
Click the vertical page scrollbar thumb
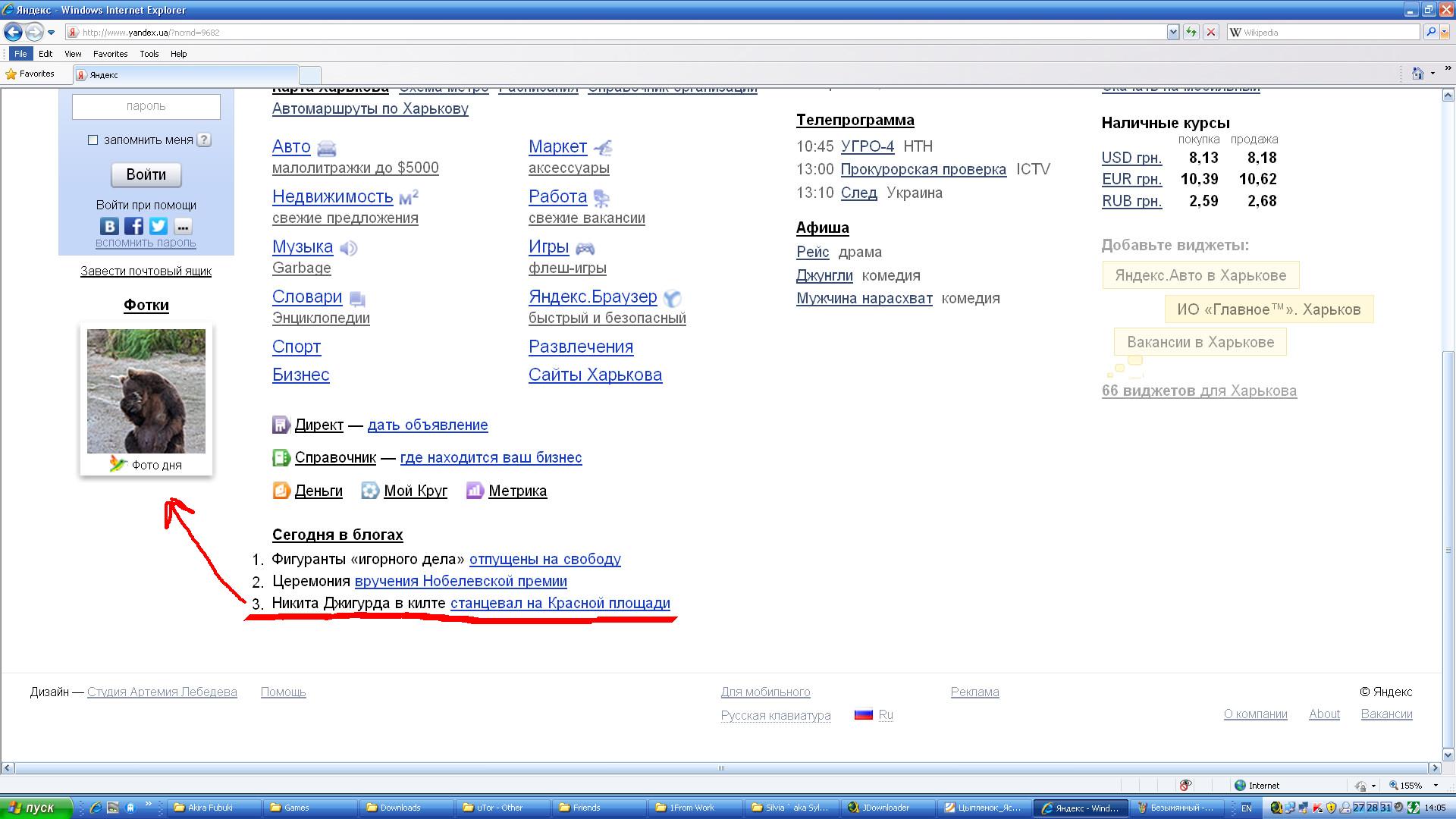tap(1448, 551)
